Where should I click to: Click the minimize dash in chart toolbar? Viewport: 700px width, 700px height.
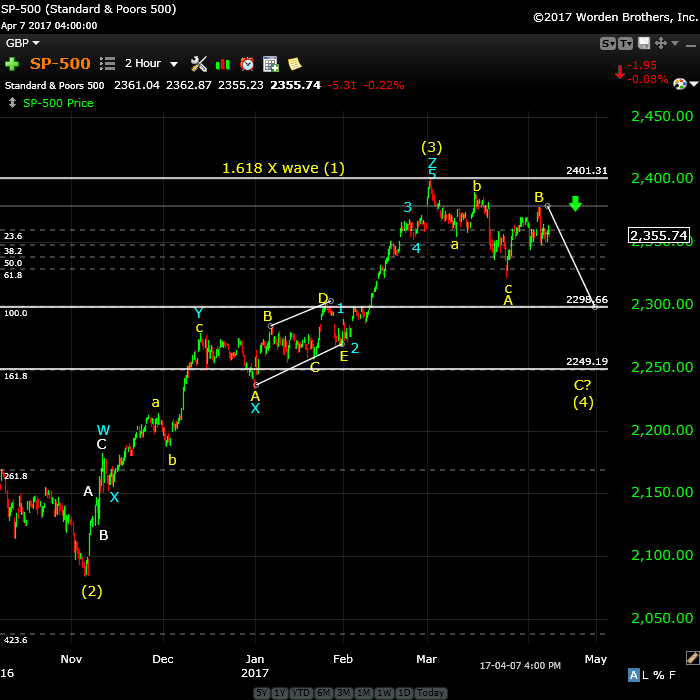pos(691,46)
